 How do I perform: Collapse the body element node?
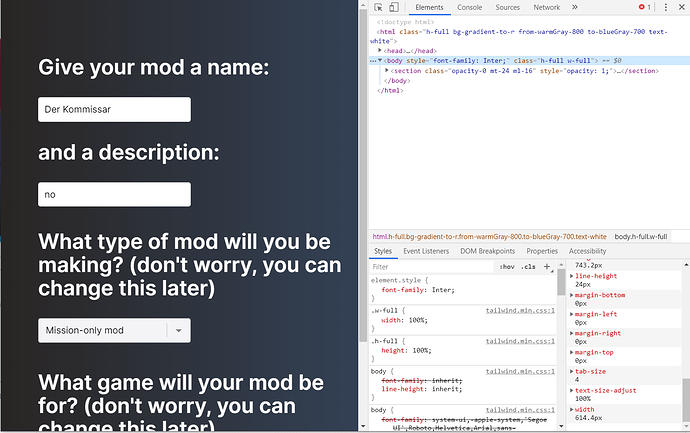pyautogui.click(x=380, y=60)
